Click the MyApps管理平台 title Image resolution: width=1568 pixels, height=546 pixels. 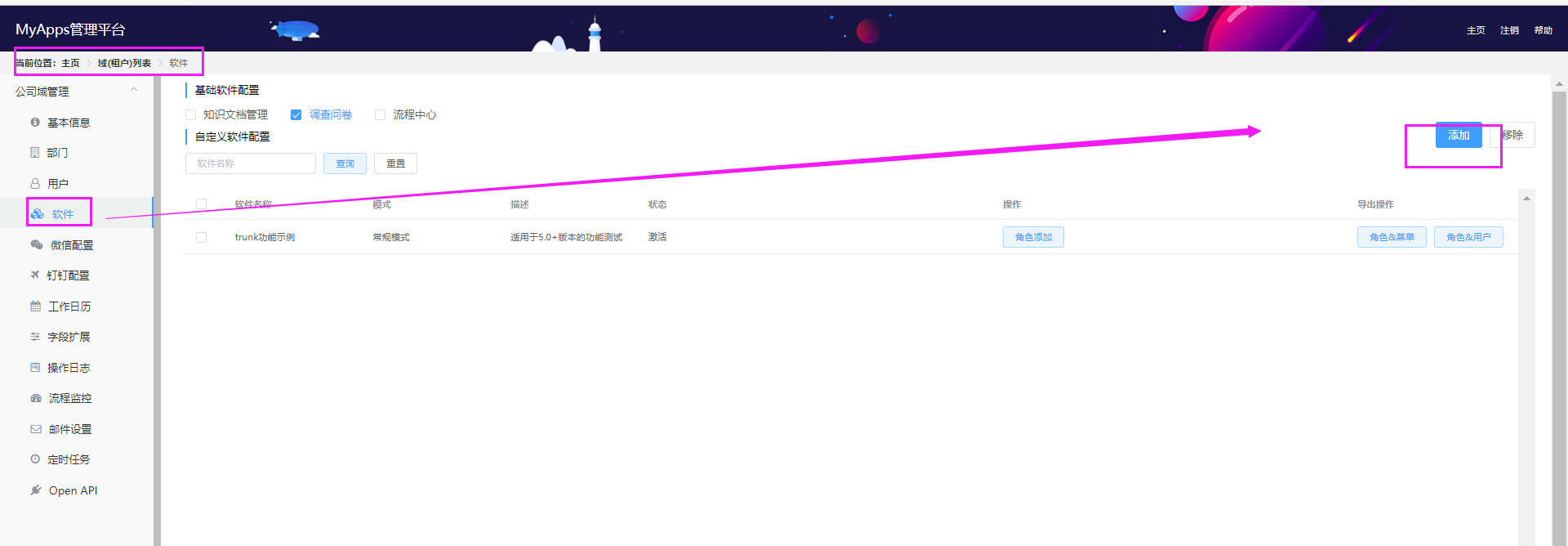click(x=70, y=29)
